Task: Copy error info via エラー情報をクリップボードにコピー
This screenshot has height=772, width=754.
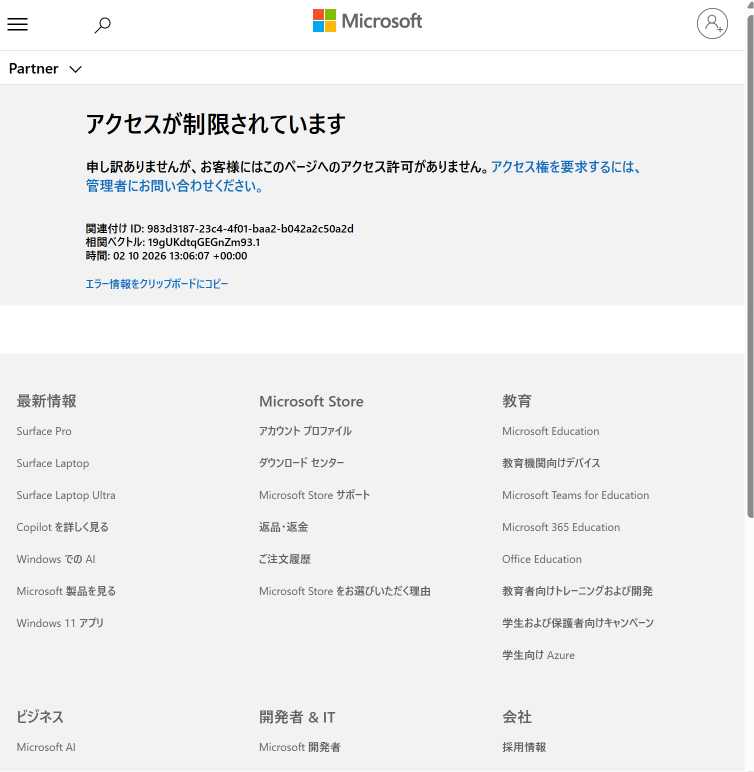Action: (x=157, y=284)
